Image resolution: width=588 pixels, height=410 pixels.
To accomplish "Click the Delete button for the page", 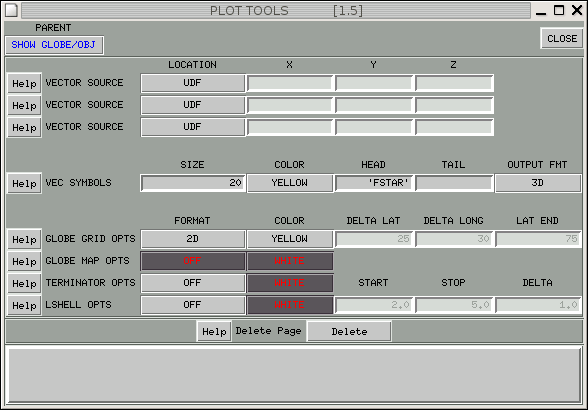I will pos(349,331).
